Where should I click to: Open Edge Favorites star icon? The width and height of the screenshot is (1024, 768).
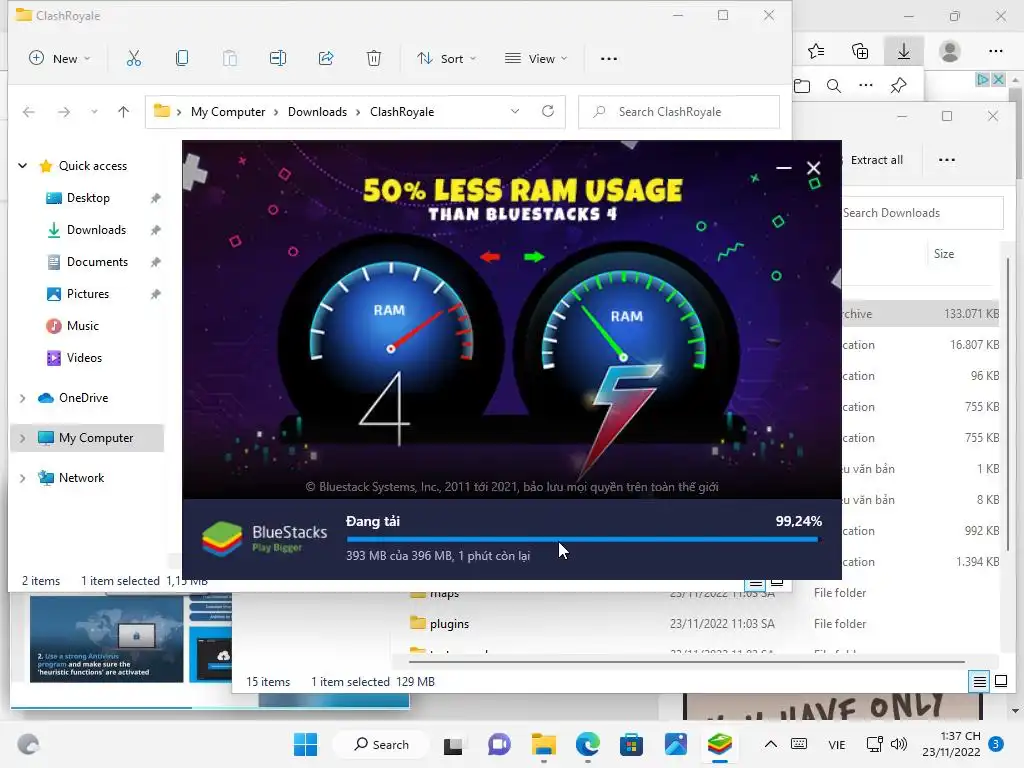(816, 51)
